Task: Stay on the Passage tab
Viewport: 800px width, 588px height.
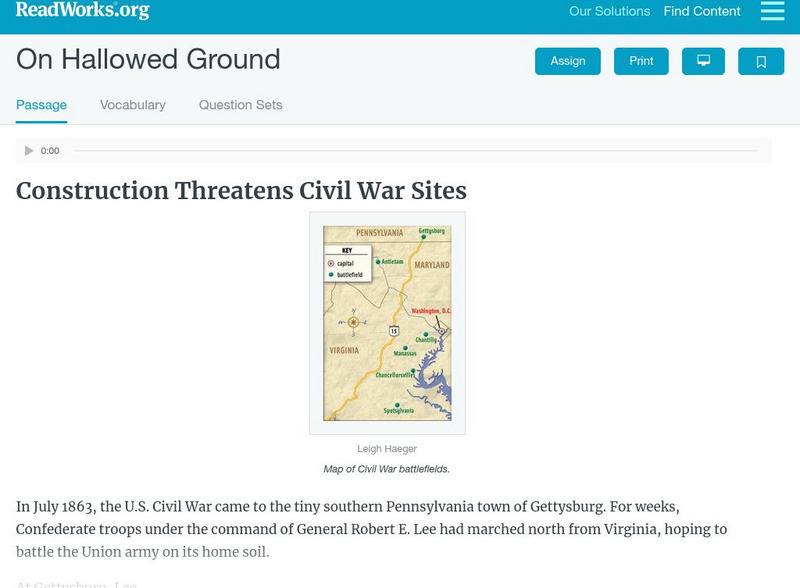Action: point(41,105)
